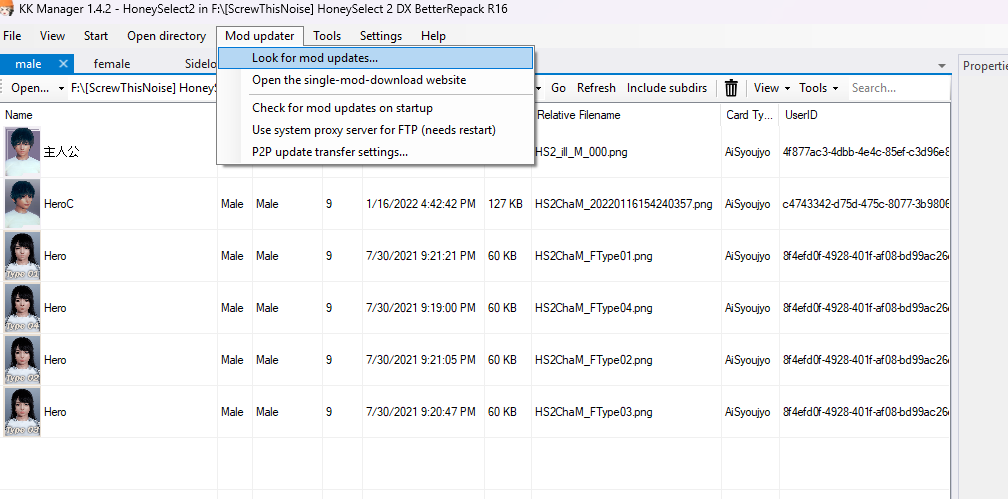Viewport: 1008px width, 499px height.
Task: Open the tab list dropdown arrow
Action: point(942,66)
